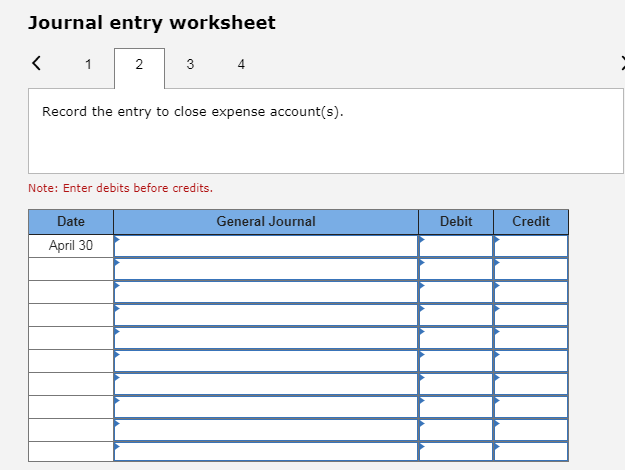Click last row Debit field
The width and height of the screenshot is (625, 470).
click(x=456, y=452)
